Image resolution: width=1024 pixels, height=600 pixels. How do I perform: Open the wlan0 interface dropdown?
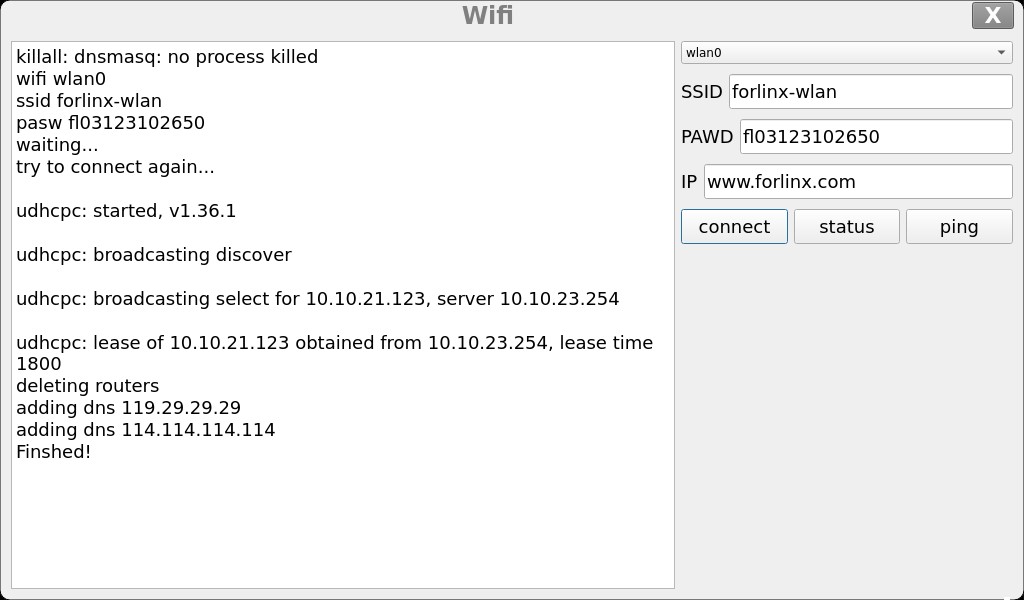click(846, 53)
